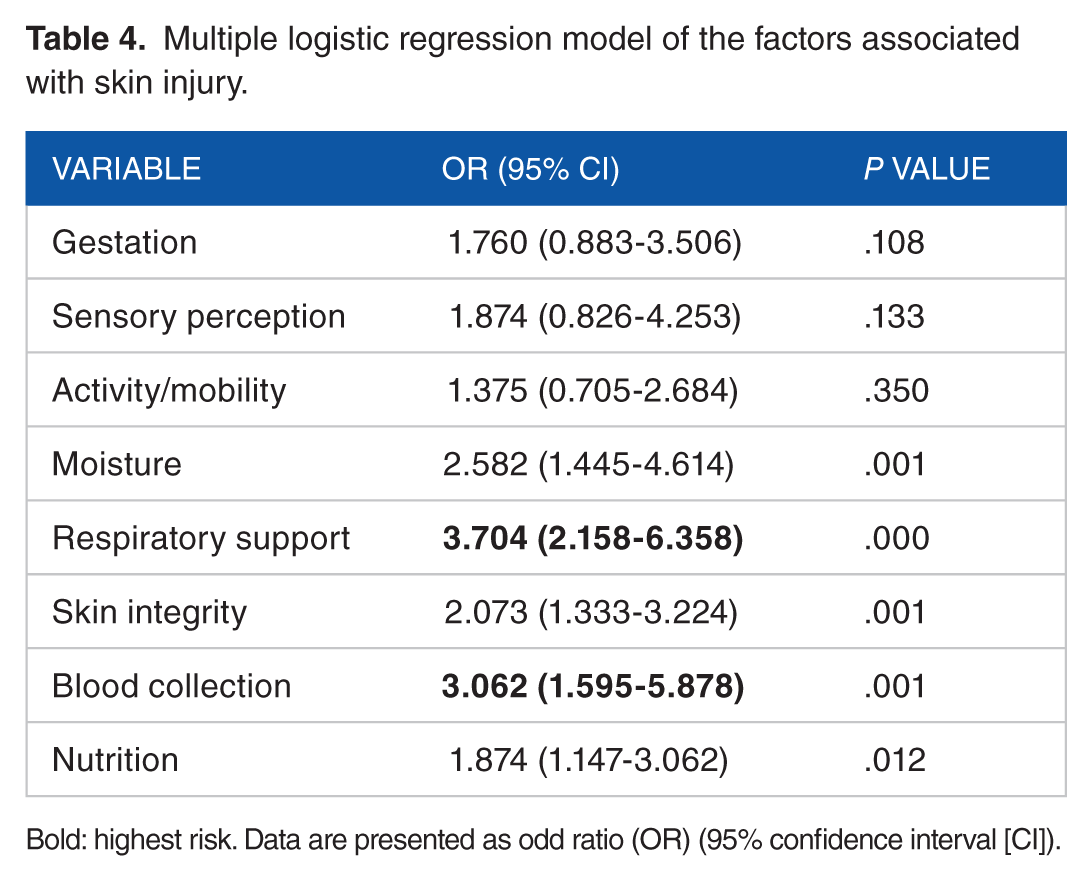Click the .108 P value cell
Viewport: 1092px width, 881px height.
pos(894,243)
